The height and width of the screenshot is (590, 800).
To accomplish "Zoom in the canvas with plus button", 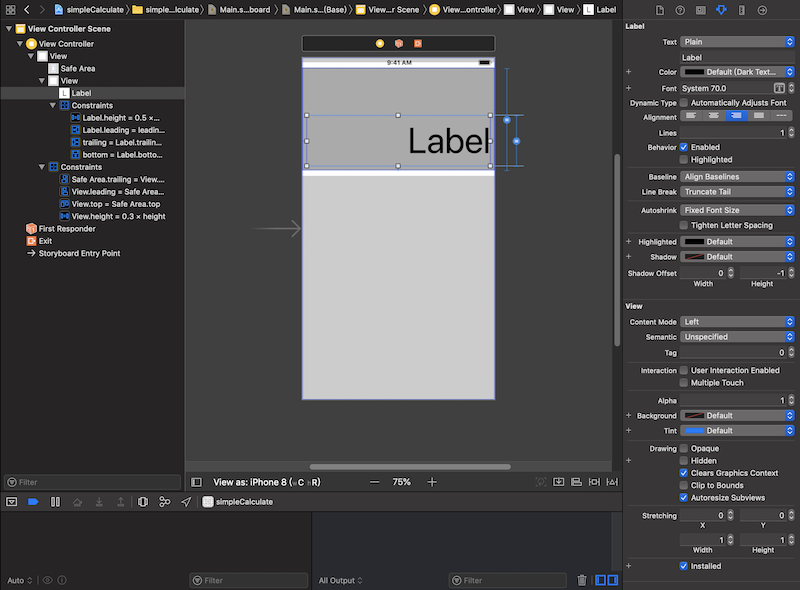I will (432, 482).
